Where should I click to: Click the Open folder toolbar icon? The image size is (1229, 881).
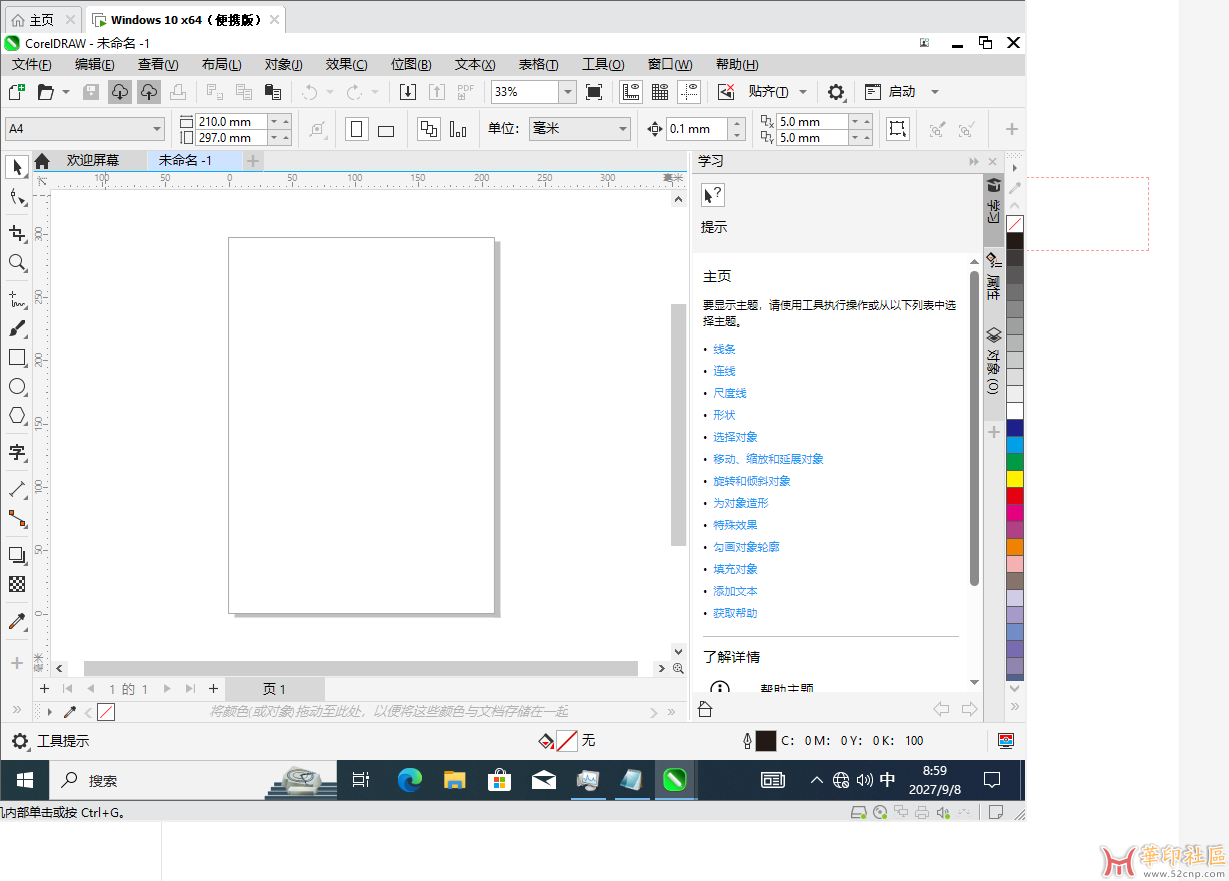(x=46, y=92)
